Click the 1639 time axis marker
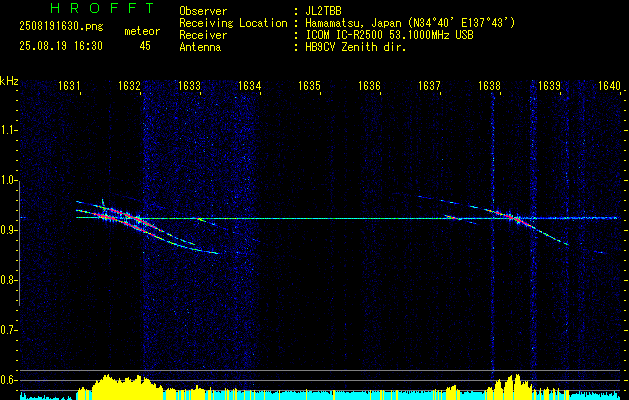The image size is (629, 400). point(549,85)
